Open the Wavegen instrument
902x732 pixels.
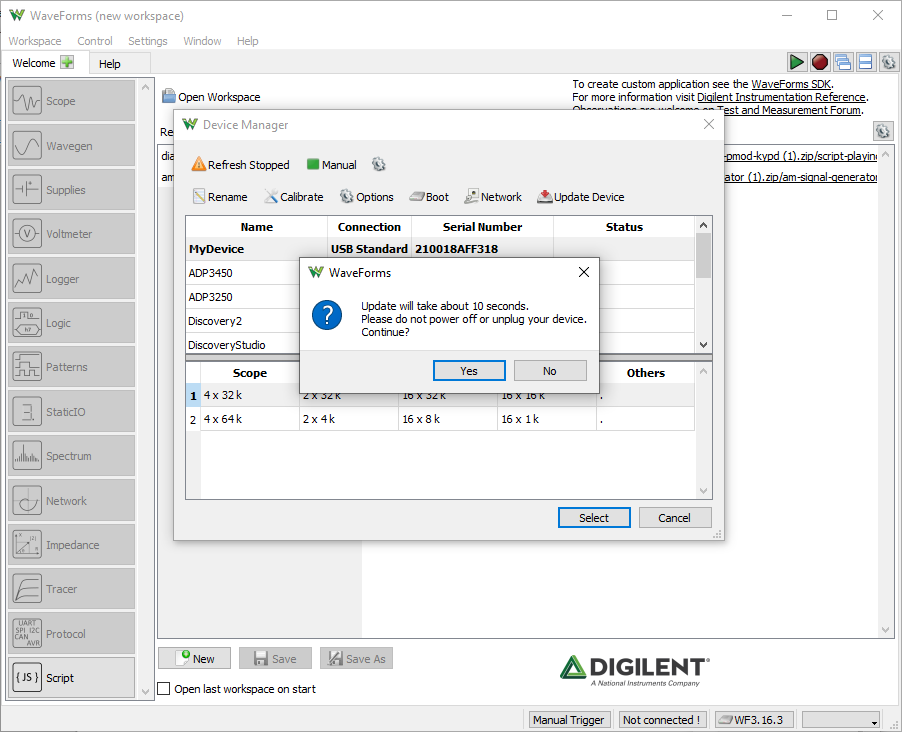click(x=71, y=146)
